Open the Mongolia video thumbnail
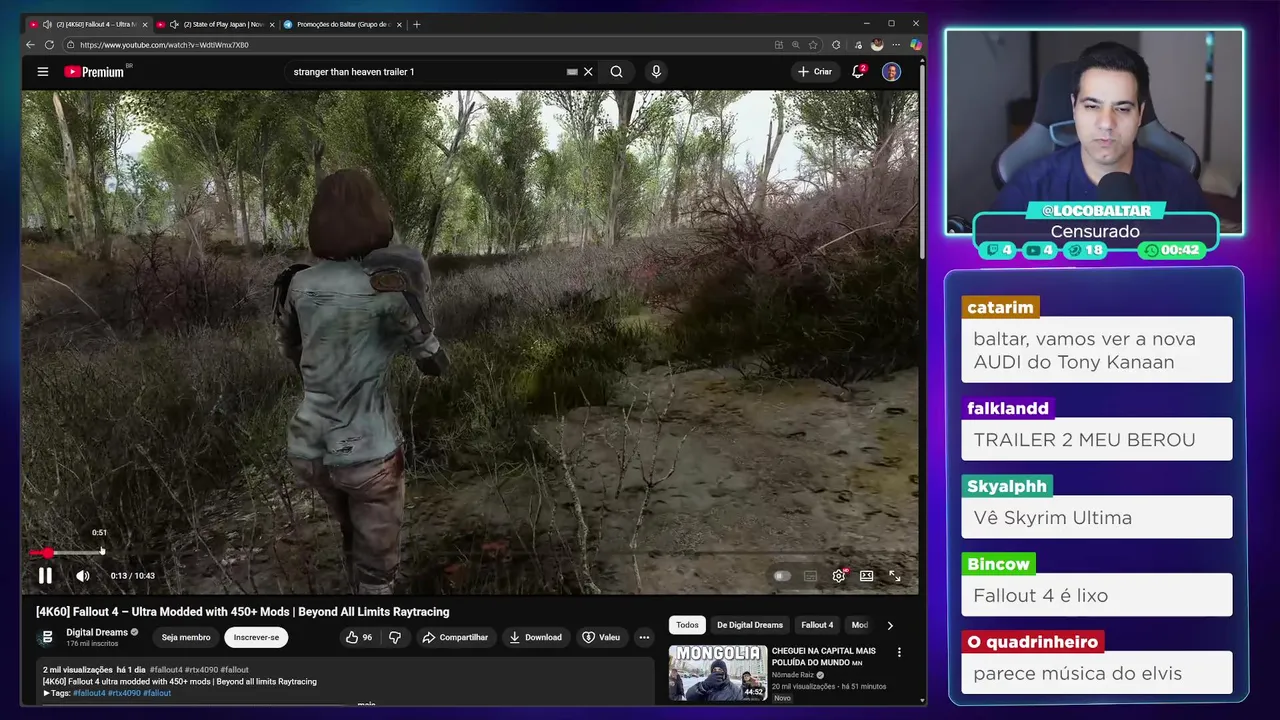 click(718, 672)
